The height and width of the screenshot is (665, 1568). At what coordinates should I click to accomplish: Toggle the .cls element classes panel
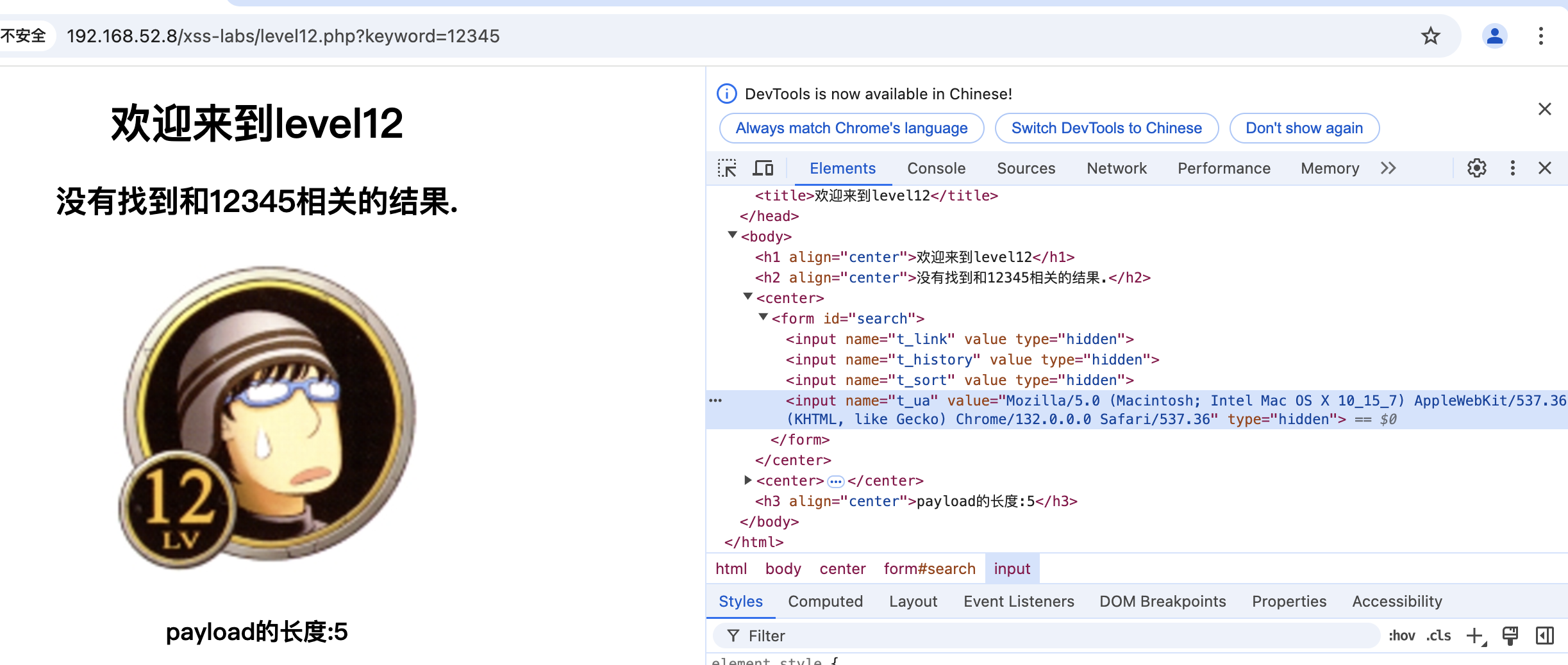1439,636
